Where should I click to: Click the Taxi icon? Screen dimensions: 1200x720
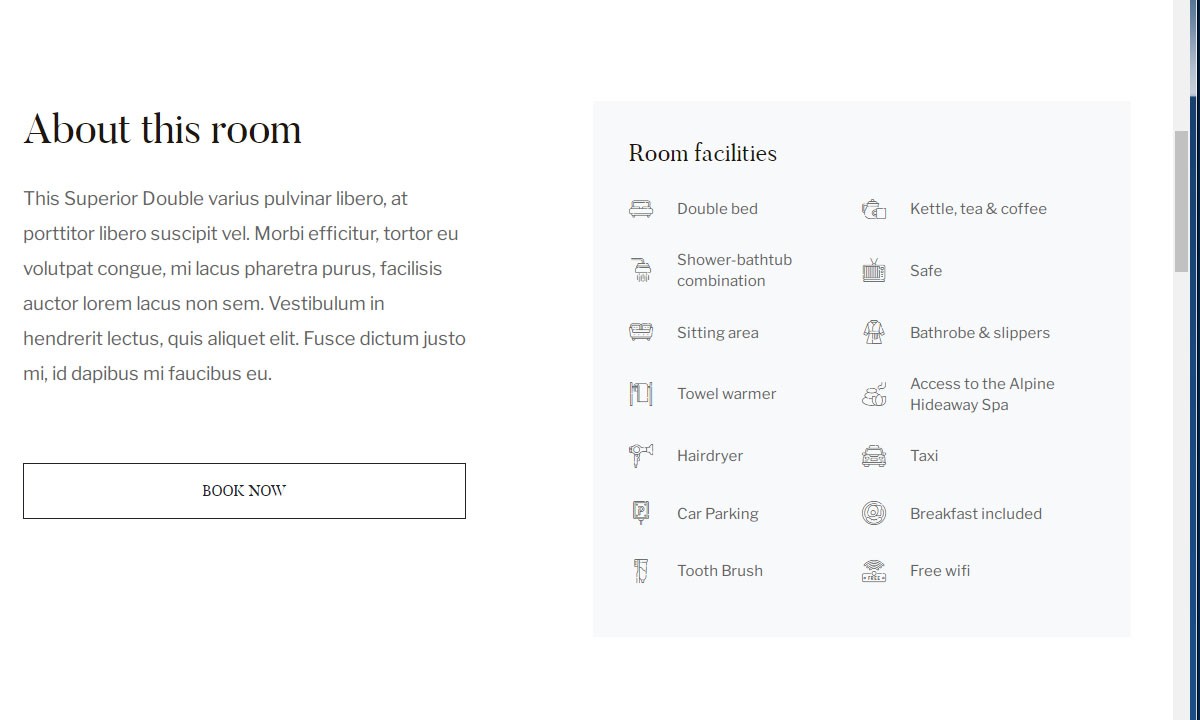coord(874,456)
